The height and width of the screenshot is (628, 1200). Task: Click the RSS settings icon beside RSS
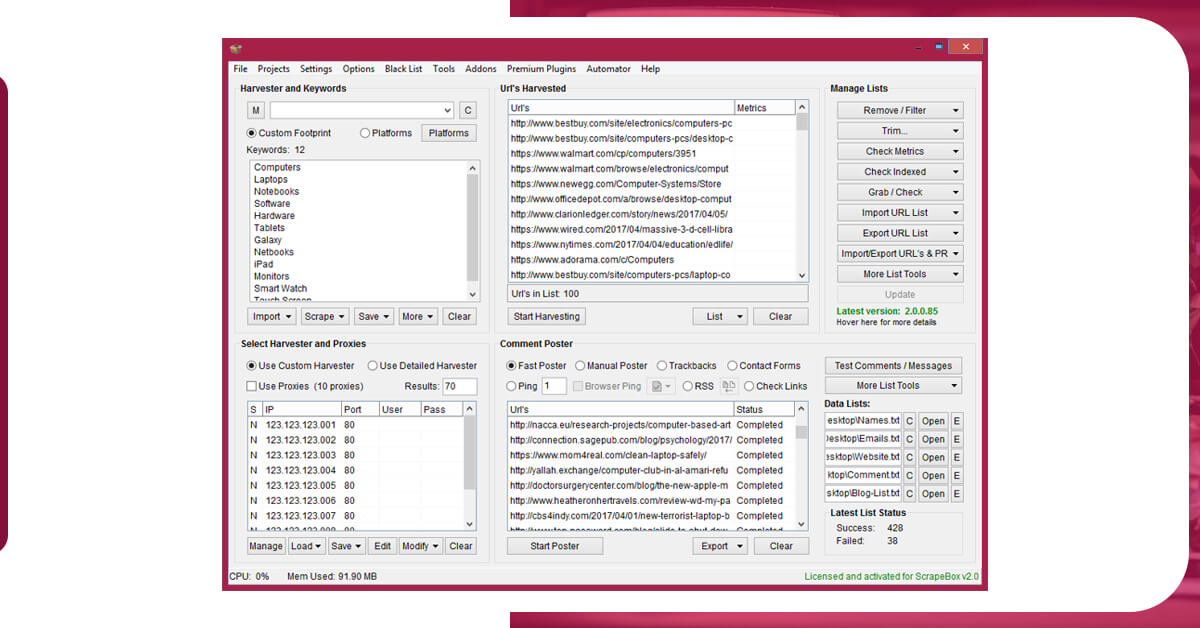729,386
